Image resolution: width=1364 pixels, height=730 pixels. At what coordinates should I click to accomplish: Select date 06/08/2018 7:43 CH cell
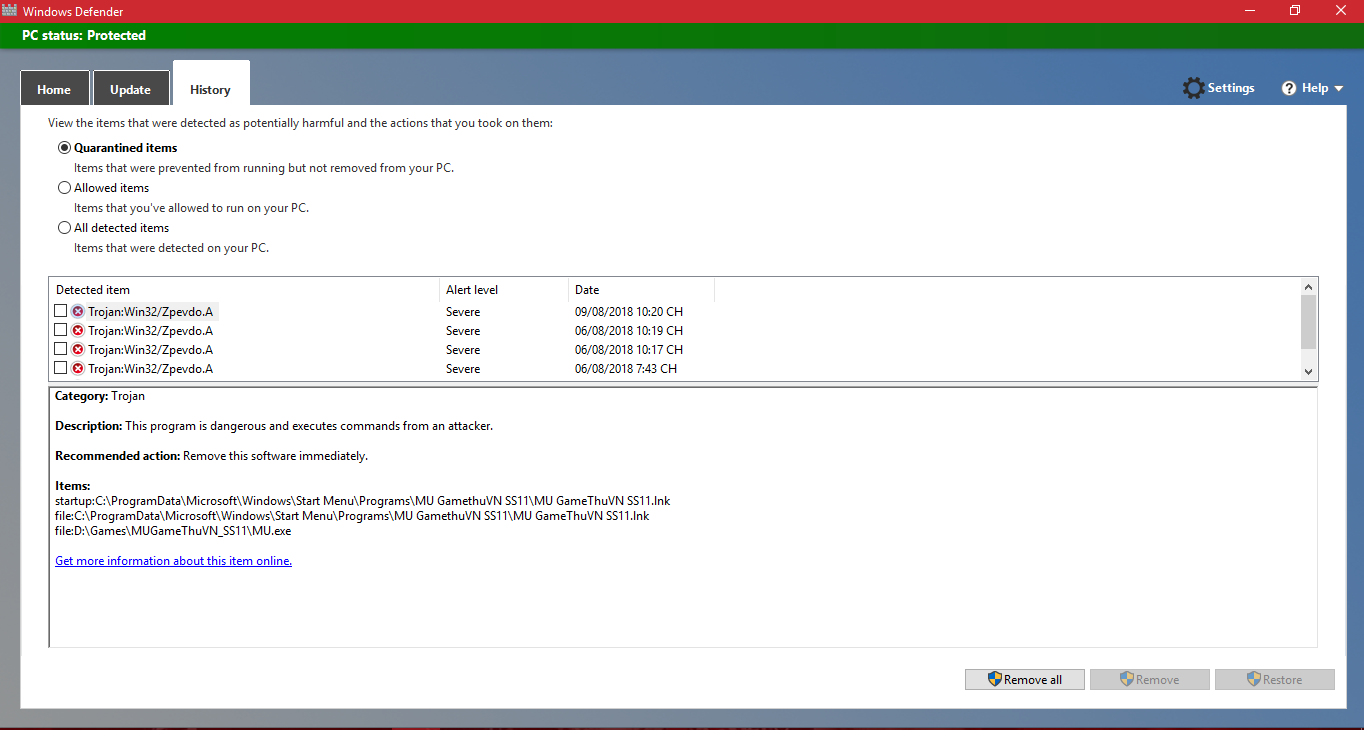click(x=626, y=369)
